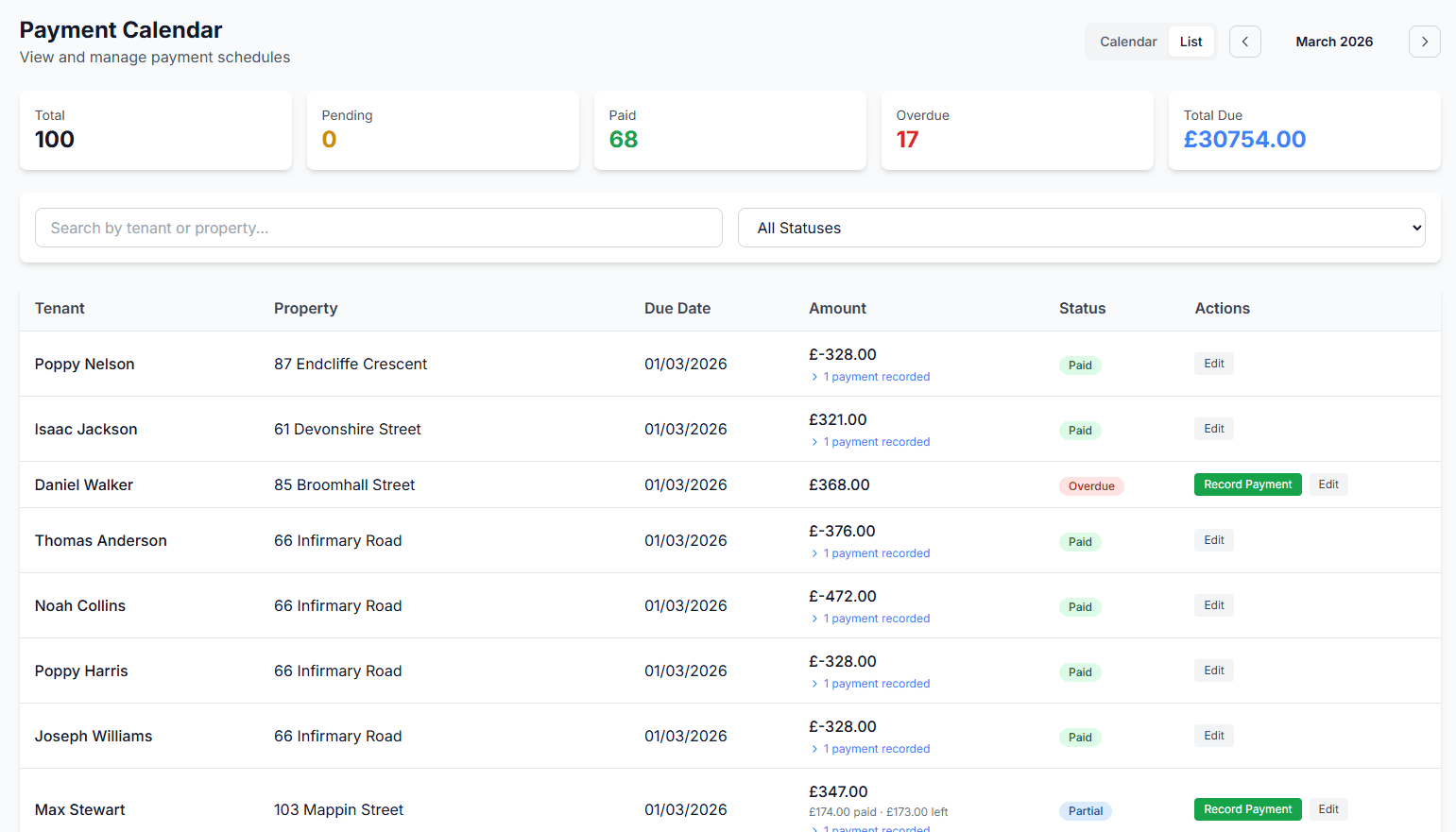Click the Due Date column header
The height and width of the screenshot is (832, 1456).
click(x=677, y=308)
